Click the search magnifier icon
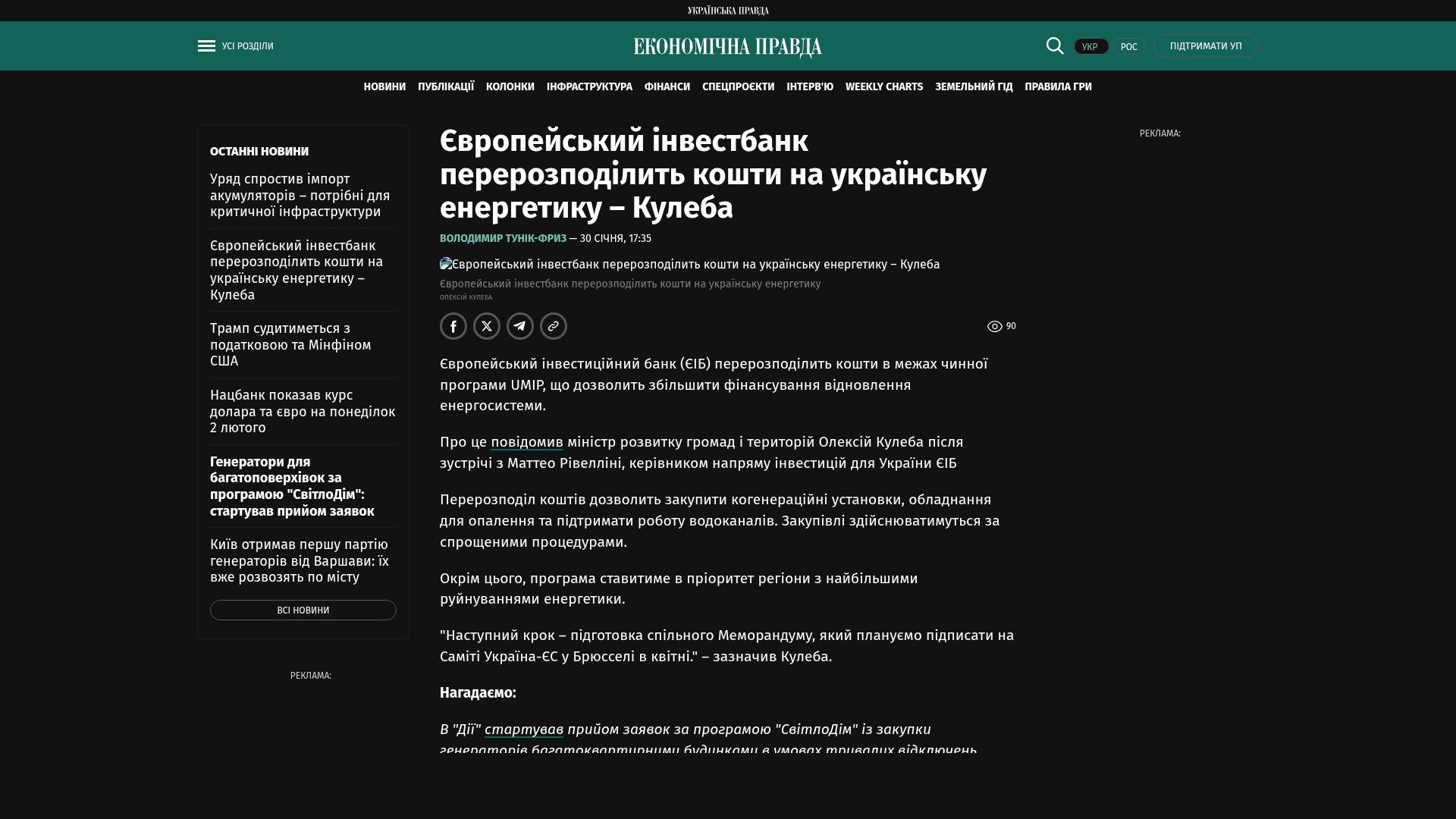 pyautogui.click(x=1055, y=45)
